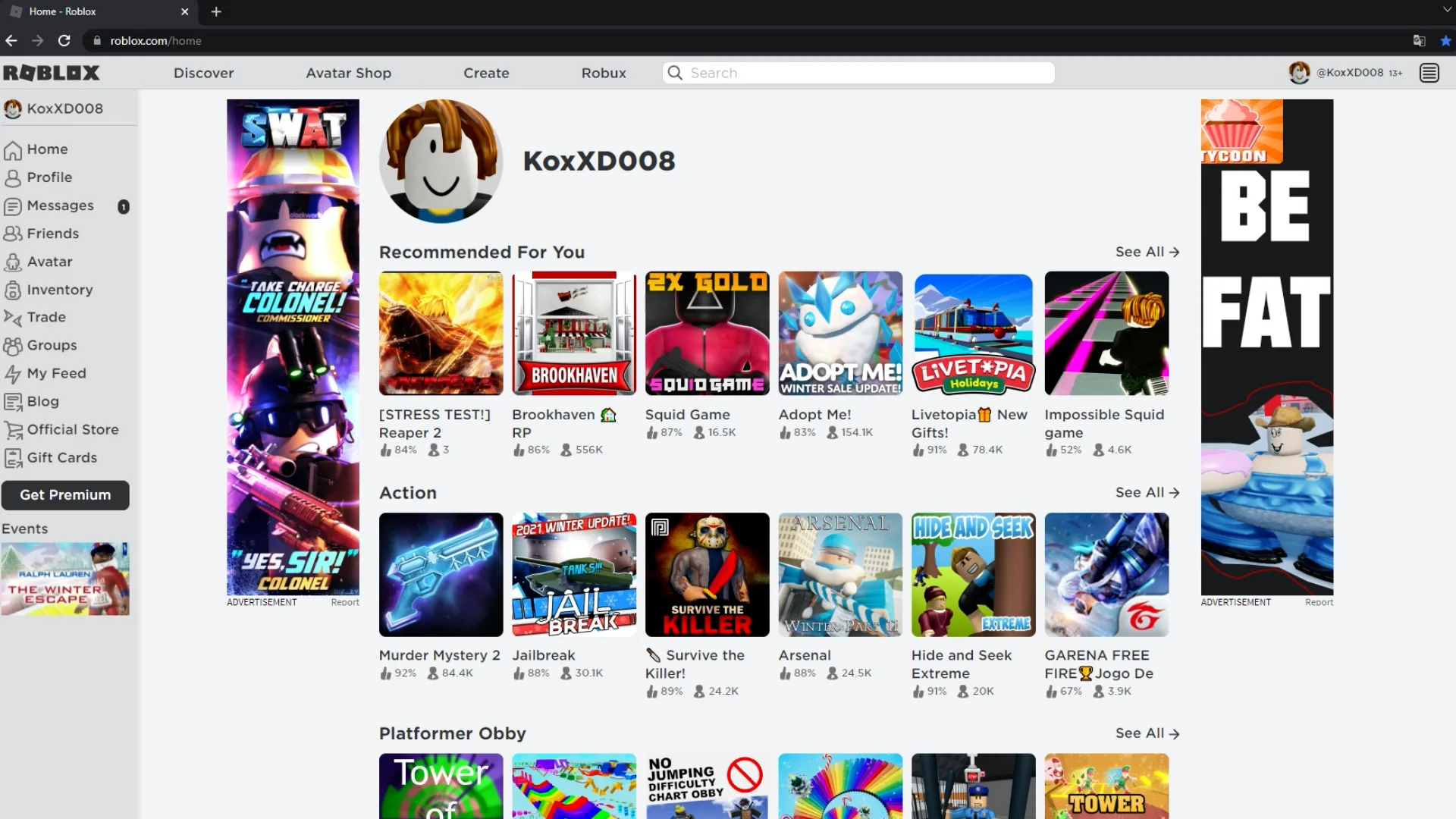The image size is (1456, 819).
Task: Click the header avatar icon for KoxXD008
Action: pos(1299,73)
